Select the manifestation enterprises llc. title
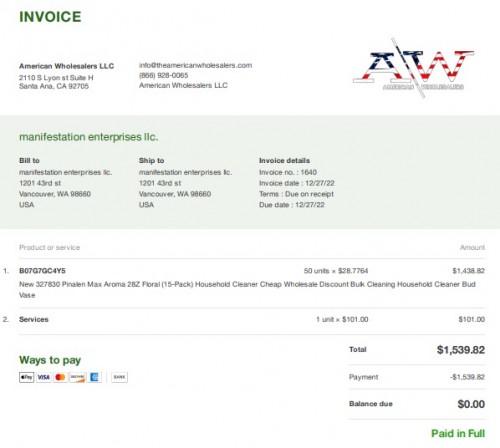Screen dimensions: 500x448 [89, 137]
